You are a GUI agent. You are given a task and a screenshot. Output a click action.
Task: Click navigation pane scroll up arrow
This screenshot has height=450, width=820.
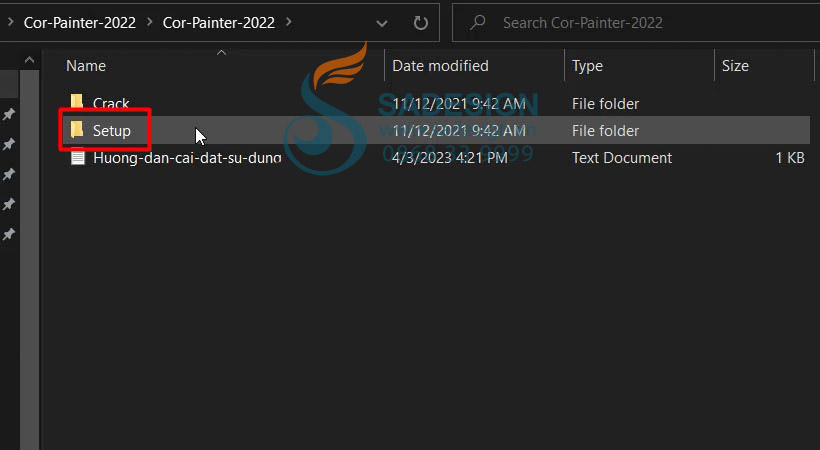pos(29,61)
